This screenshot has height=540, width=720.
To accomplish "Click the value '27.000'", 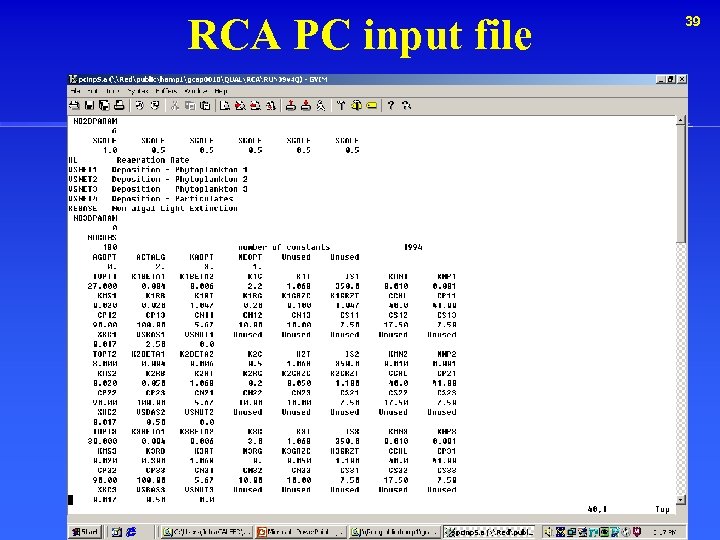I will 102,286.
